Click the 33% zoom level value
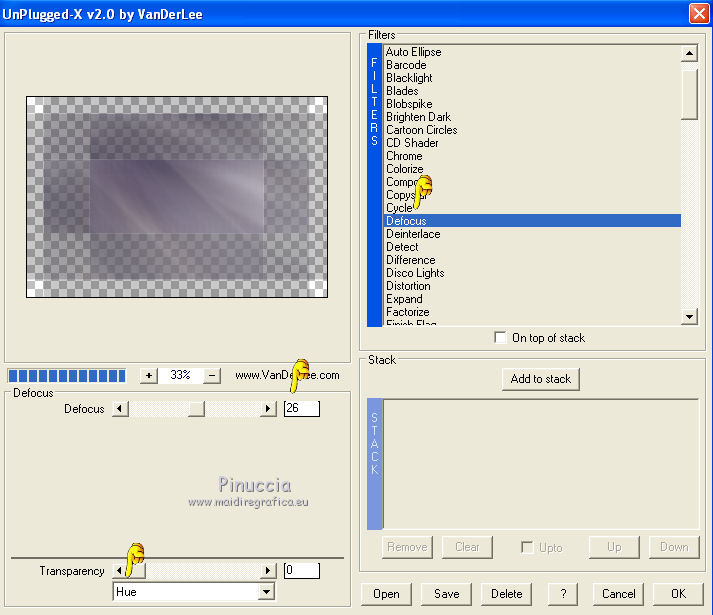The image size is (713, 615). click(x=180, y=375)
